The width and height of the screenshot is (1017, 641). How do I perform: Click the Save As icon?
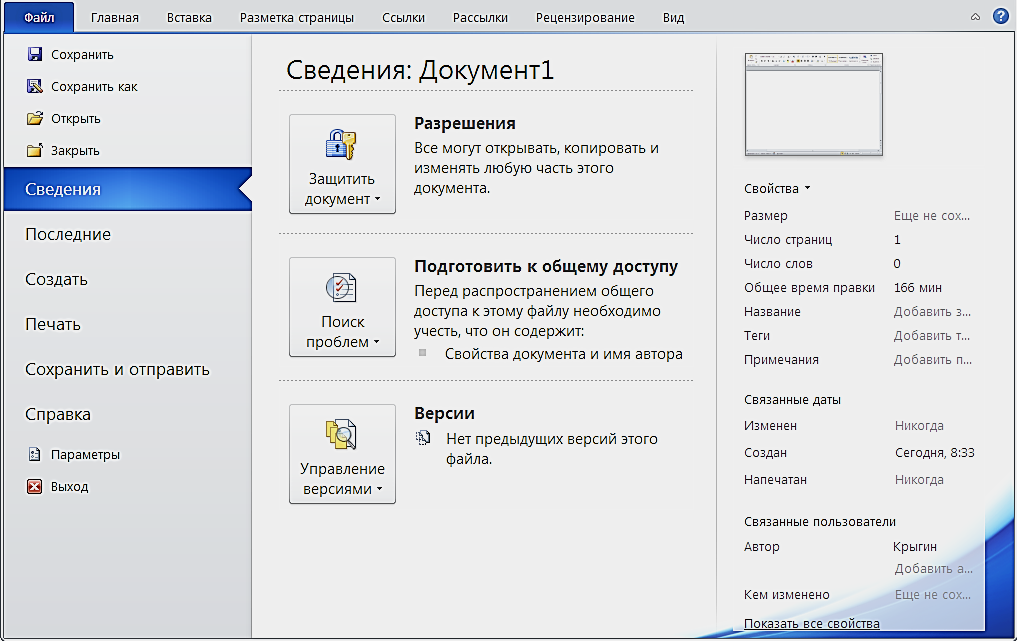(x=35, y=86)
